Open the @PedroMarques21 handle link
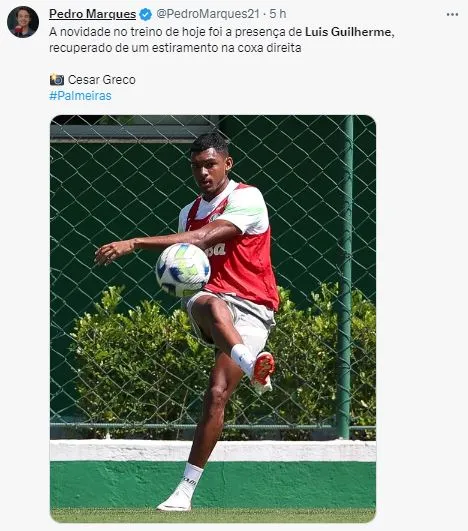Image resolution: width=468 pixels, height=531 pixels. click(208, 14)
